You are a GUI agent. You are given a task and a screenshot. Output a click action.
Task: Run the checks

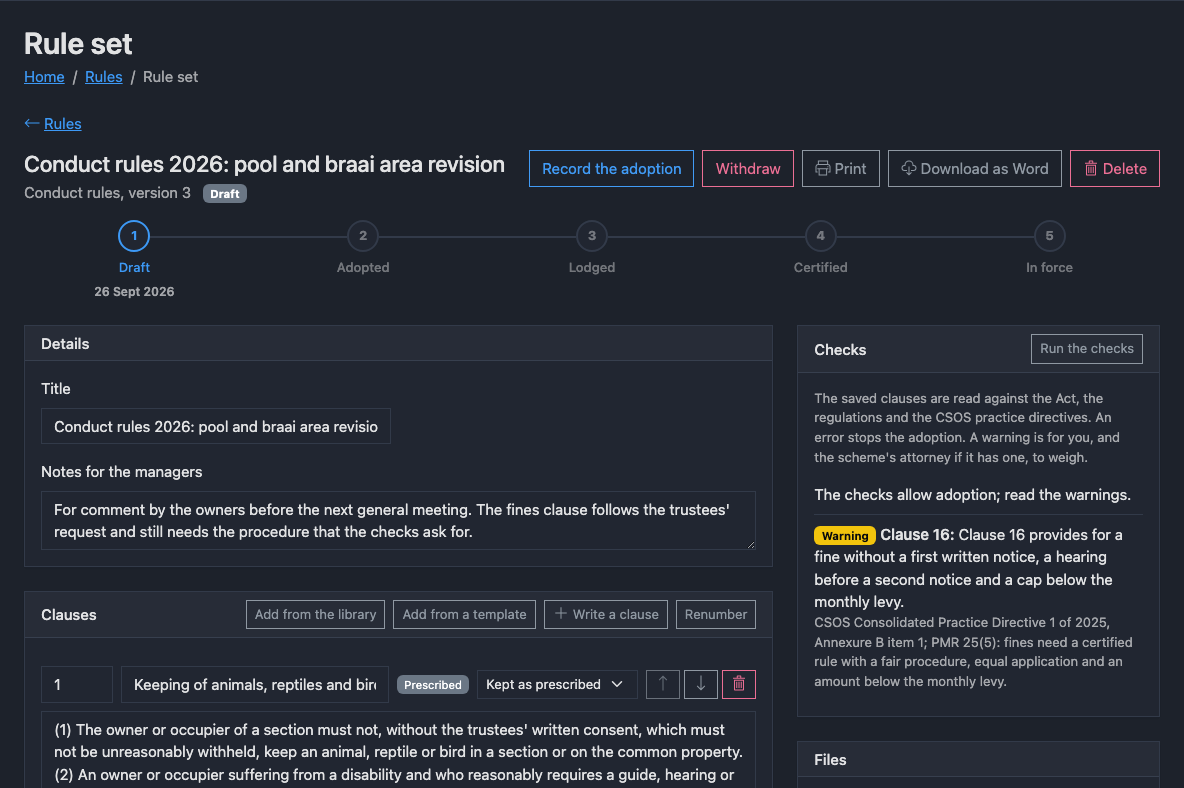[x=1087, y=349]
